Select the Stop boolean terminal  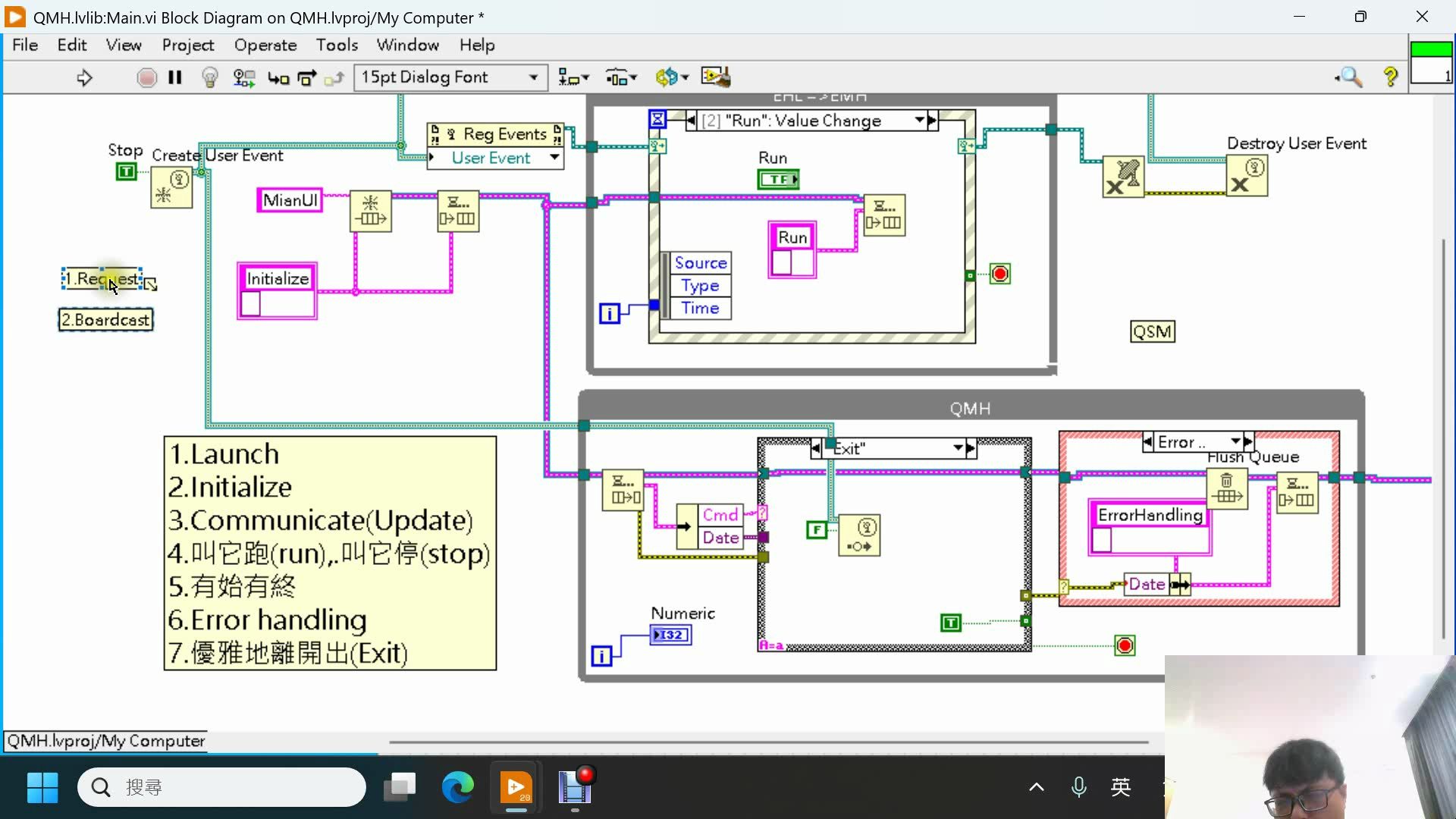[x=126, y=172]
